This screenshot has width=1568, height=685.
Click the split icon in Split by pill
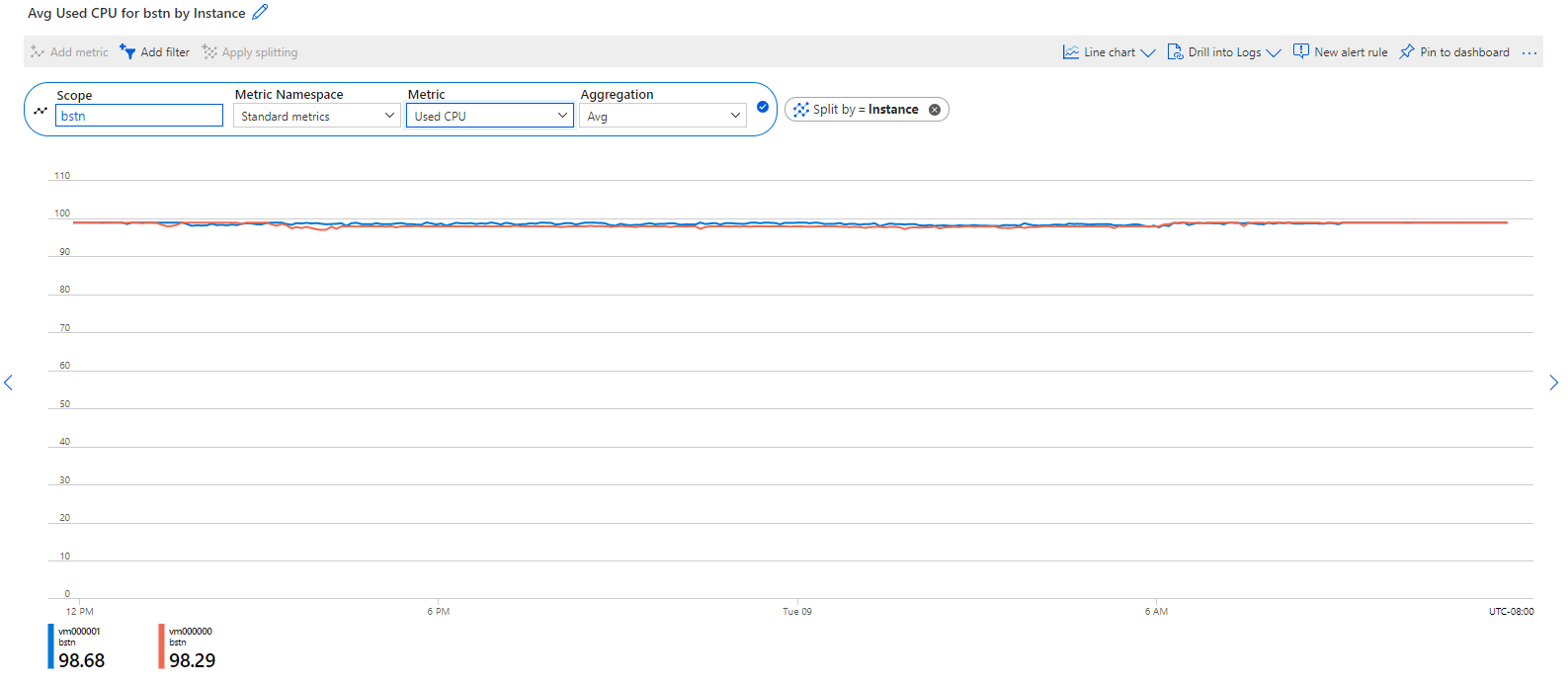[801, 110]
